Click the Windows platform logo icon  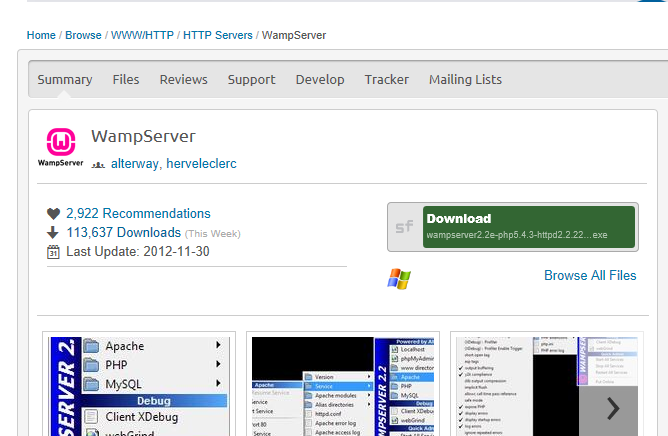(x=399, y=279)
